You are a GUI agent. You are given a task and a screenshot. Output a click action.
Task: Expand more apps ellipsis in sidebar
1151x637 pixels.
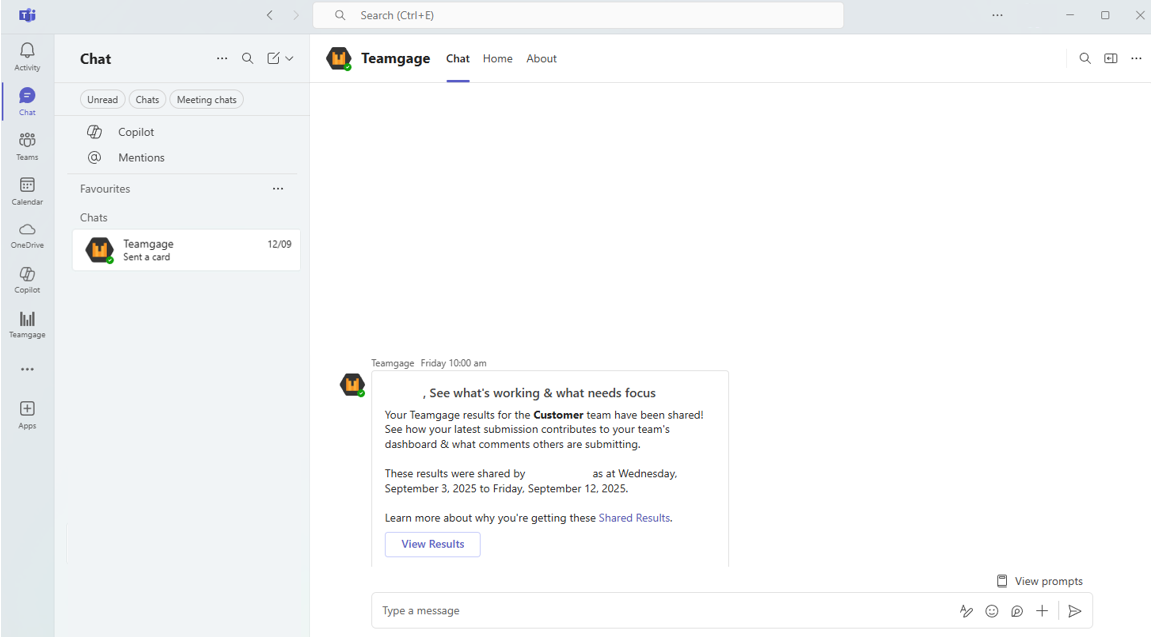[x=27, y=369]
